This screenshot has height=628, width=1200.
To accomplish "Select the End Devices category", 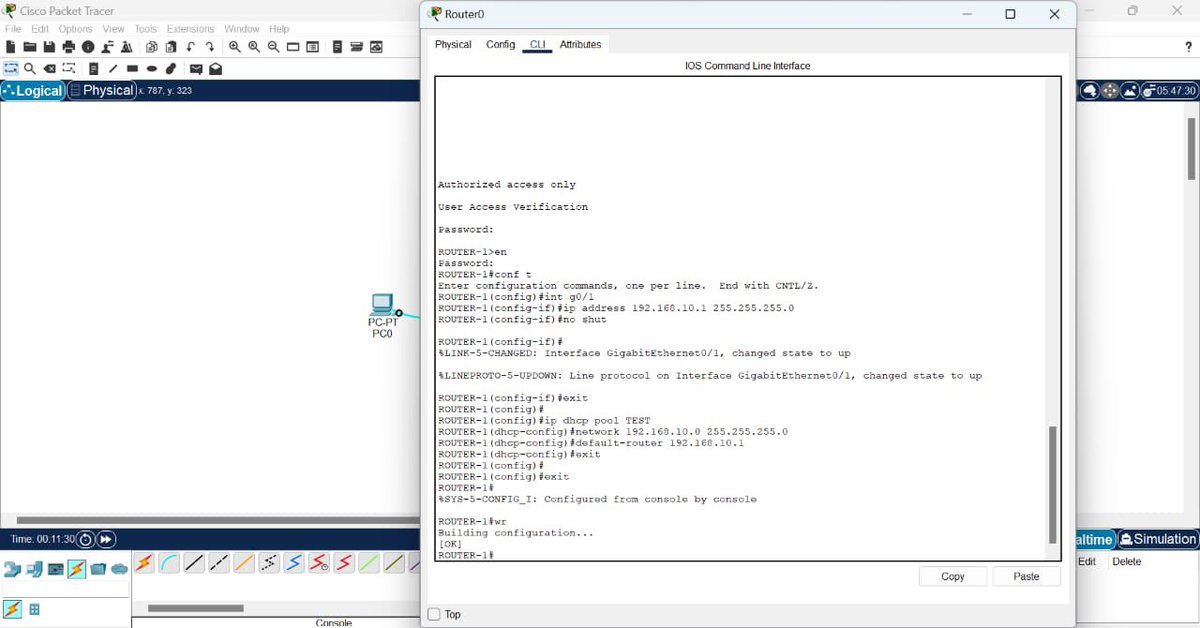I will [34, 569].
